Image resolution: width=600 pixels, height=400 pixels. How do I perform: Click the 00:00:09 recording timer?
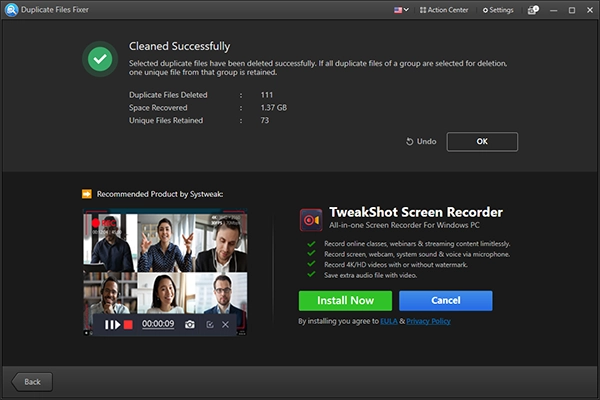(x=158, y=324)
